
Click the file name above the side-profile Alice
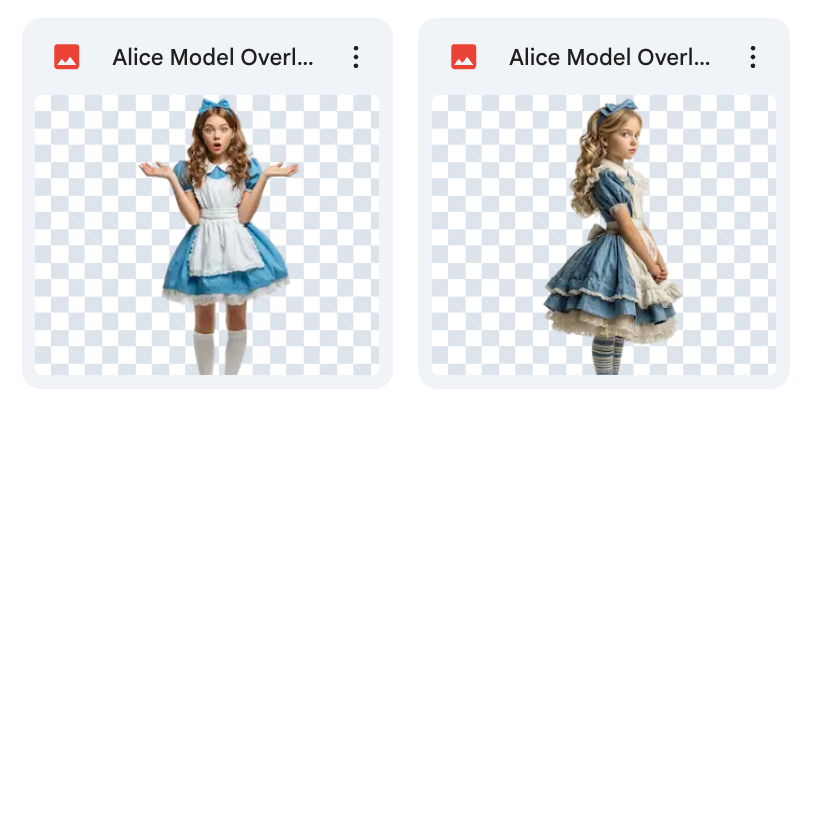(609, 58)
